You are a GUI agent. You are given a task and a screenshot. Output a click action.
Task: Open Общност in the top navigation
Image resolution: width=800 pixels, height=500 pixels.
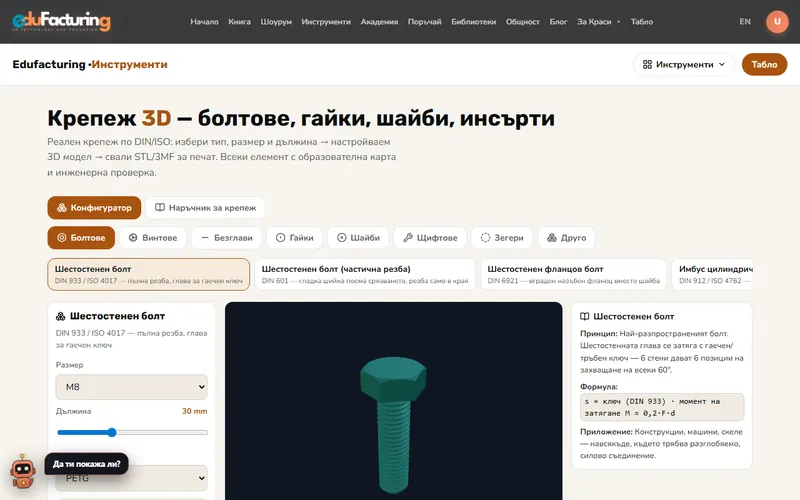pos(522,22)
